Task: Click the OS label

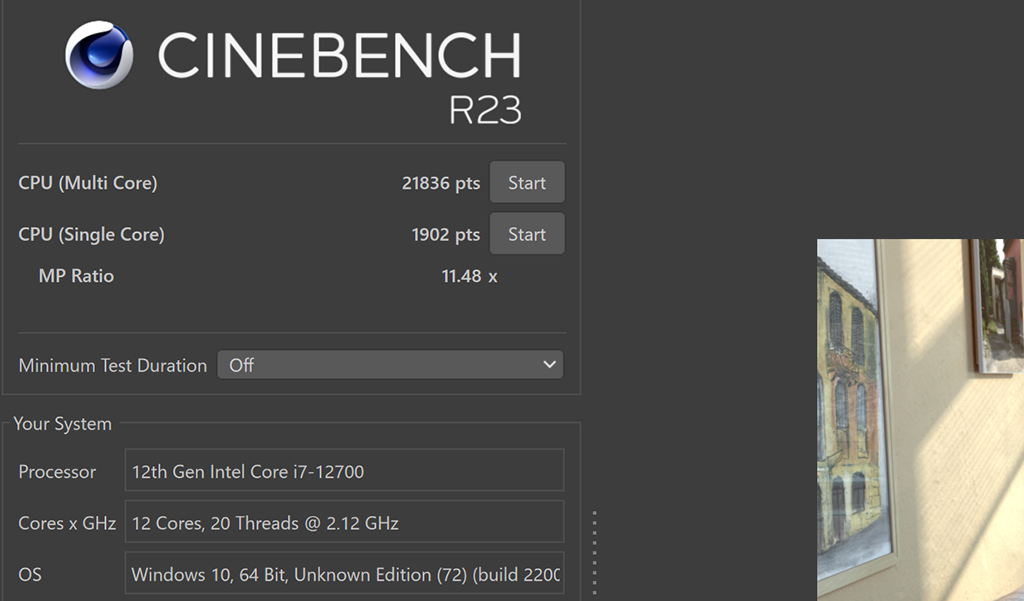Action: [x=29, y=574]
